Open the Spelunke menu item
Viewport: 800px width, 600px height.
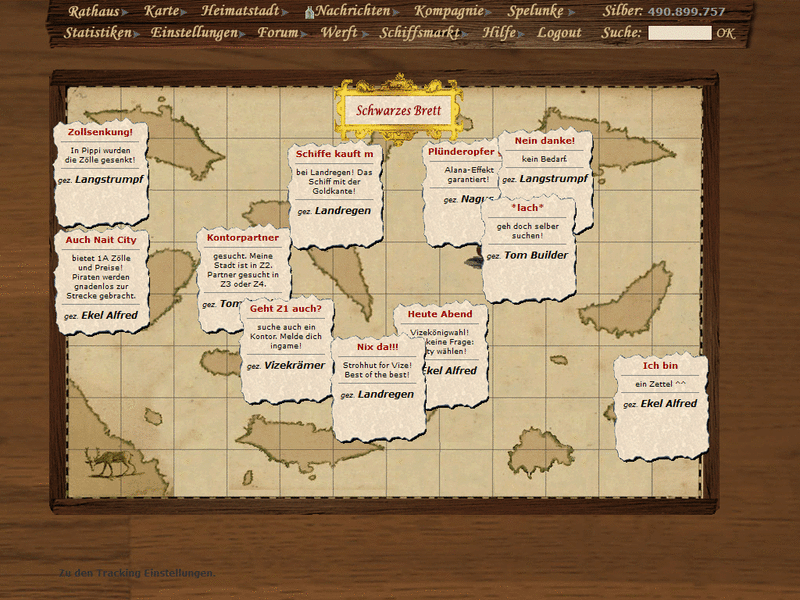pos(535,11)
